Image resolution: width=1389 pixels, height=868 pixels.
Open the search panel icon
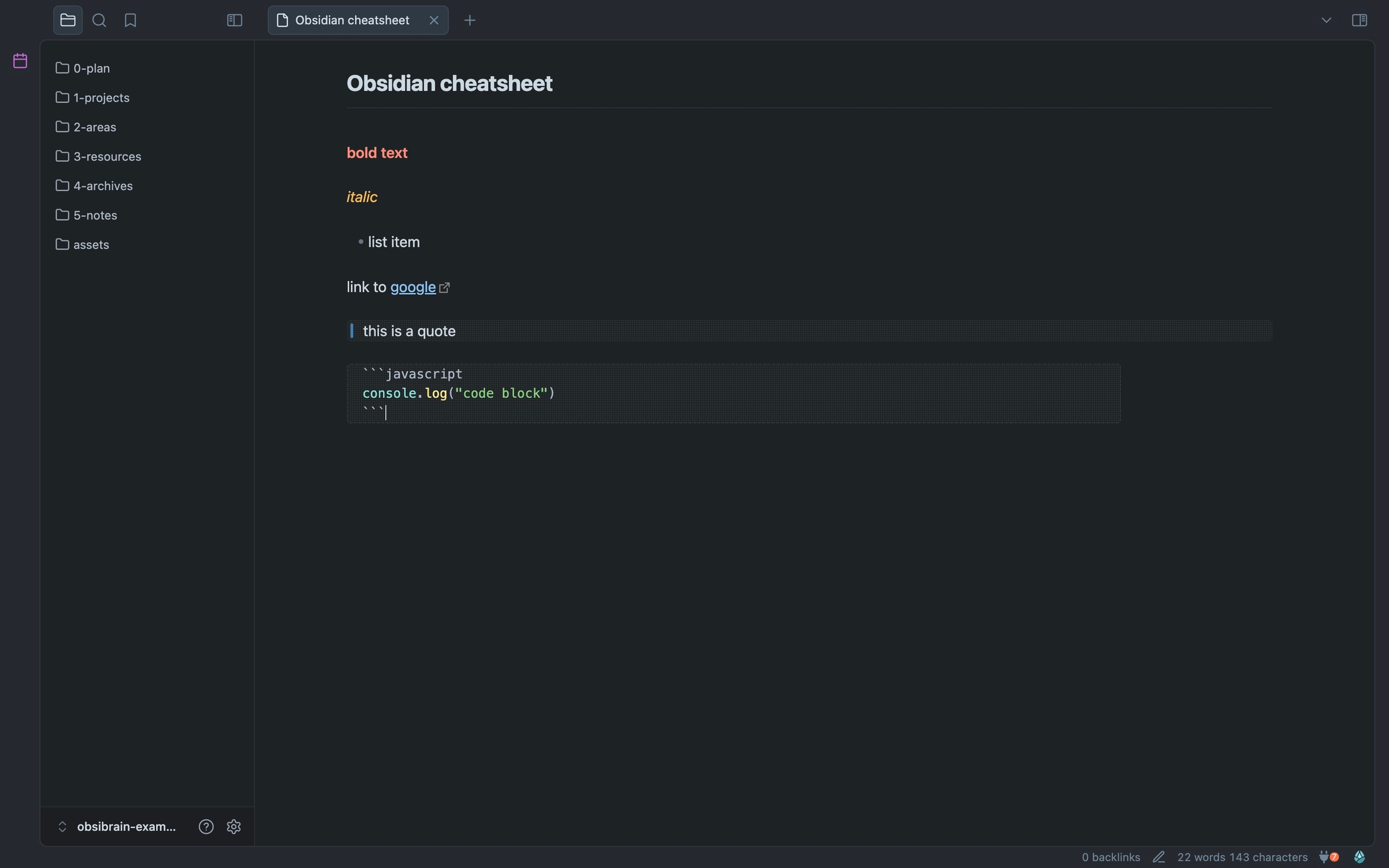(x=99, y=20)
